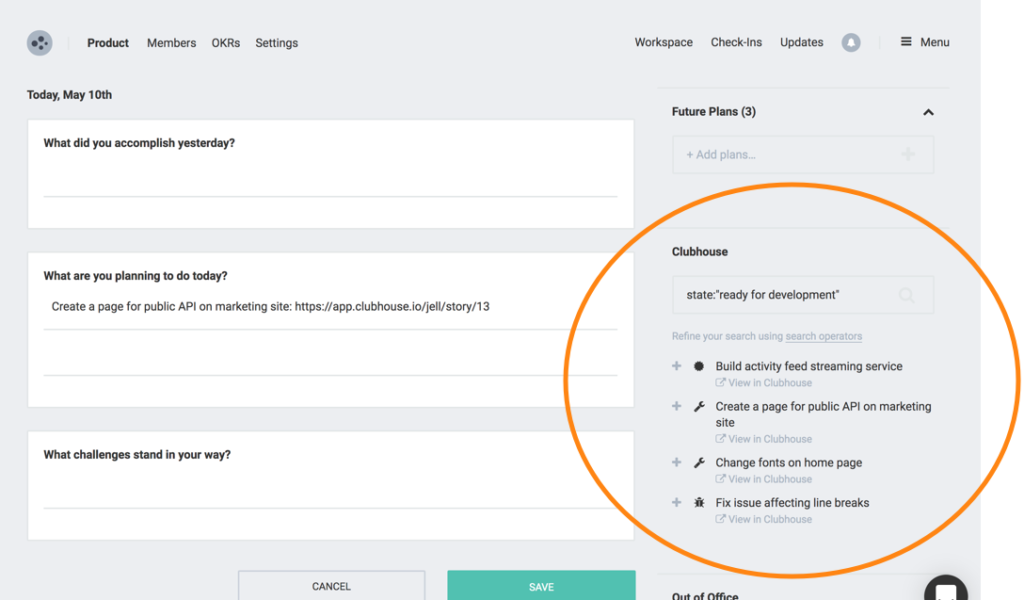Open the Menu label
This screenshot has width=1024, height=600.
coord(935,42)
